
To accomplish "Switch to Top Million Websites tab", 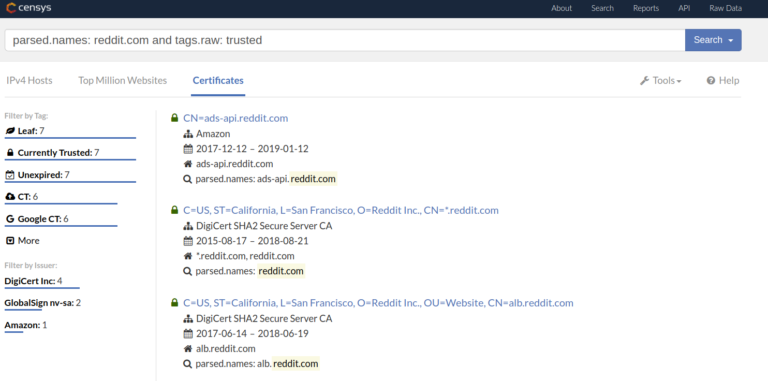I will [x=122, y=80].
